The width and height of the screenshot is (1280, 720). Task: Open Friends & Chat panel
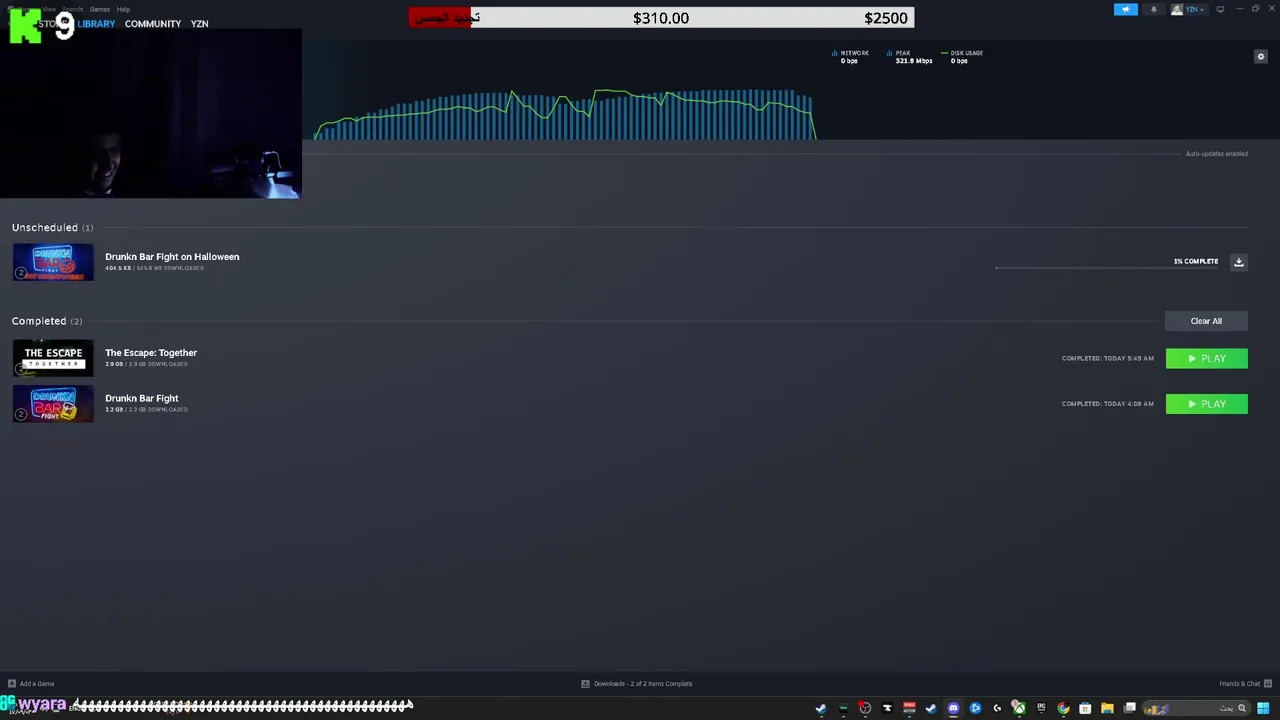click(x=1244, y=684)
